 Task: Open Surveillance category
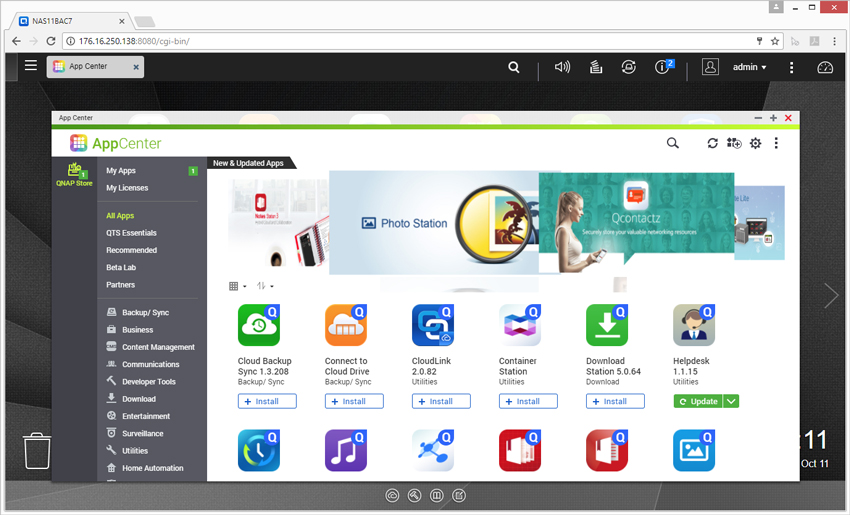coord(135,433)
